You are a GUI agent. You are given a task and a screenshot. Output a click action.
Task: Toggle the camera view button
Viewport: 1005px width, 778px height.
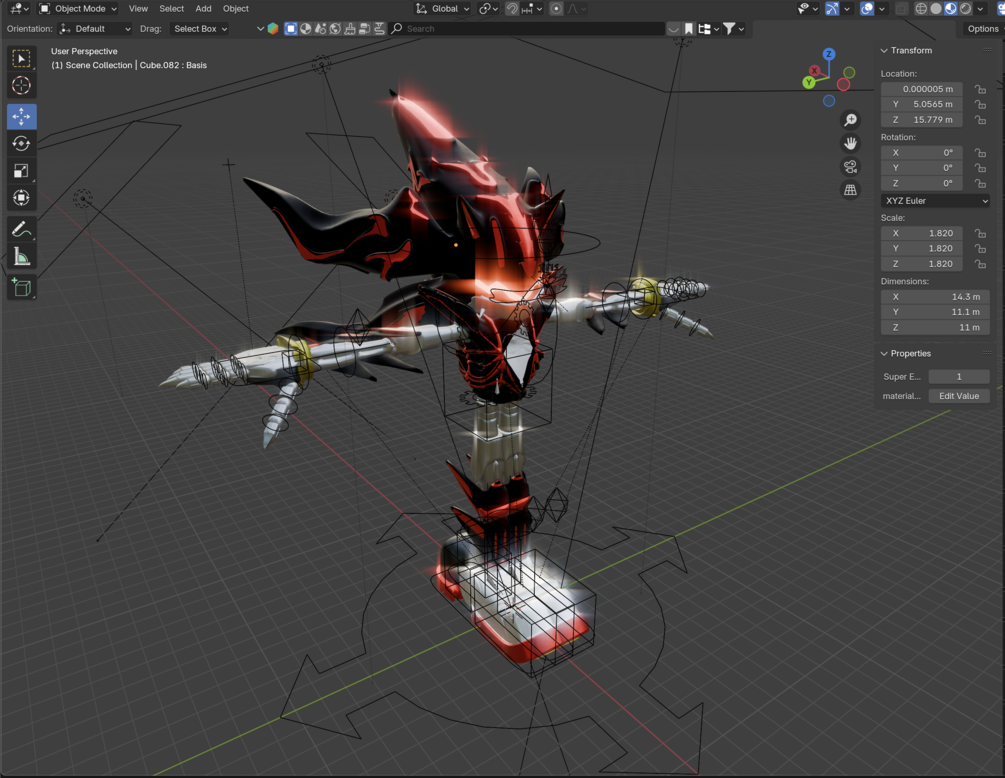(x=850, y=167)
